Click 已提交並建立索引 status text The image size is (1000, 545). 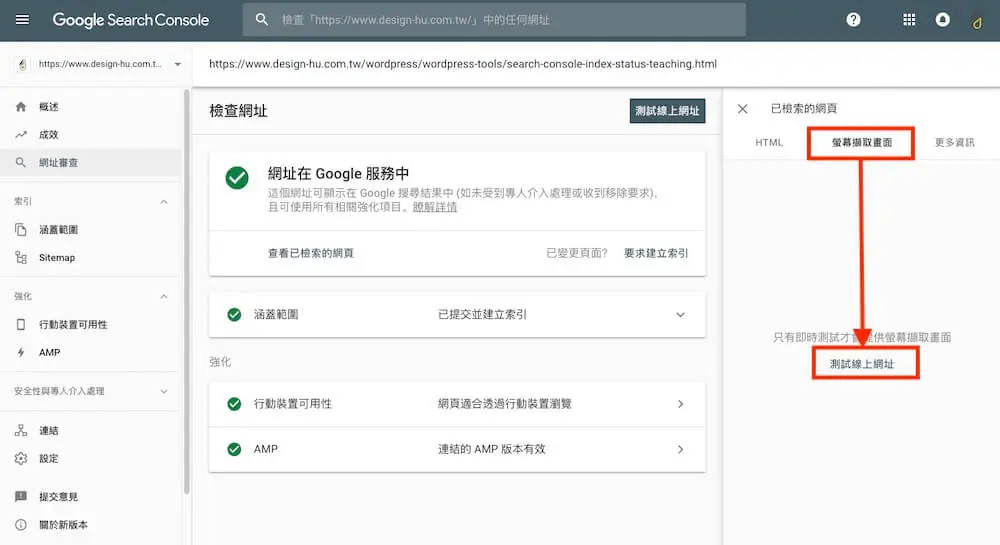[x=482, y=314]
